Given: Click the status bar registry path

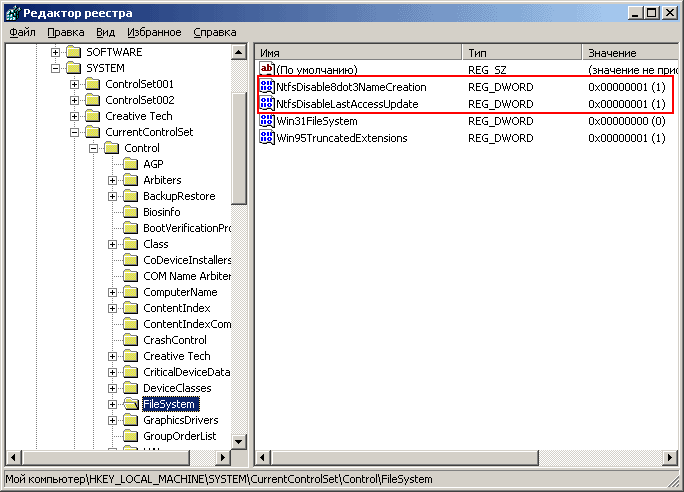Looking at the screenshot, I should point(219,479).
